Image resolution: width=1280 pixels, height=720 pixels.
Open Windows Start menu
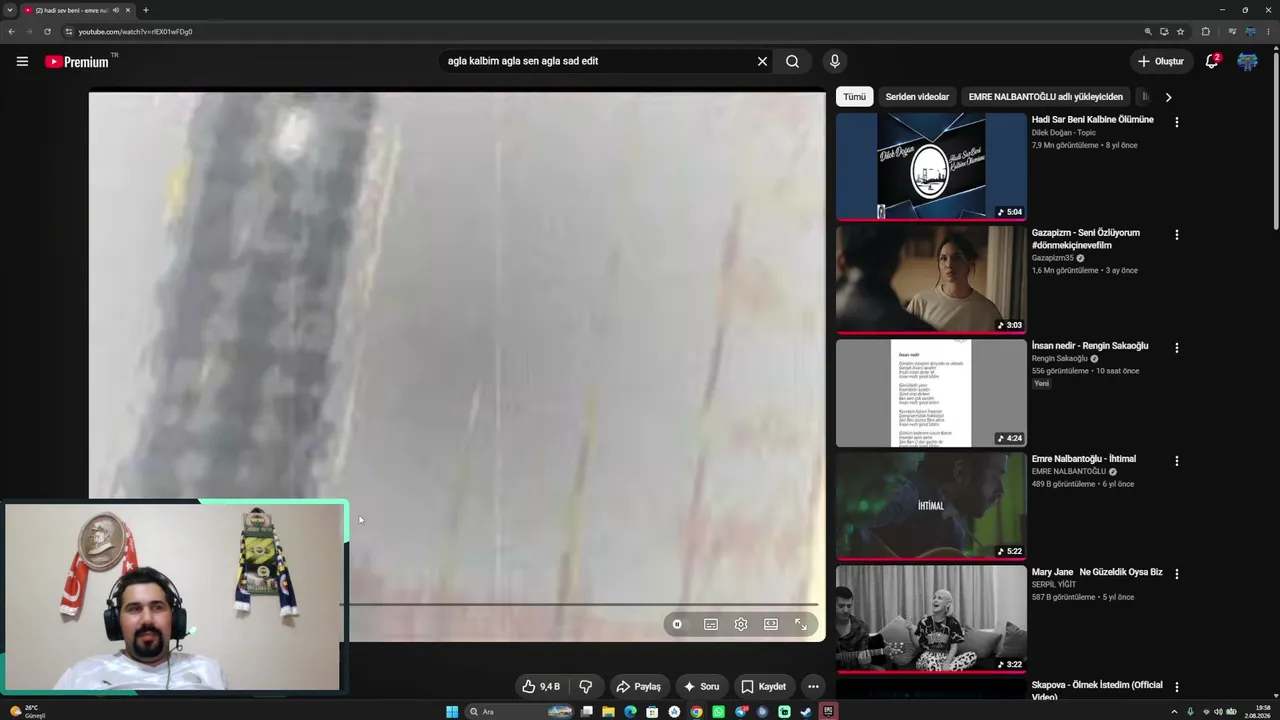pyautogui.click(x=452, y=712)
